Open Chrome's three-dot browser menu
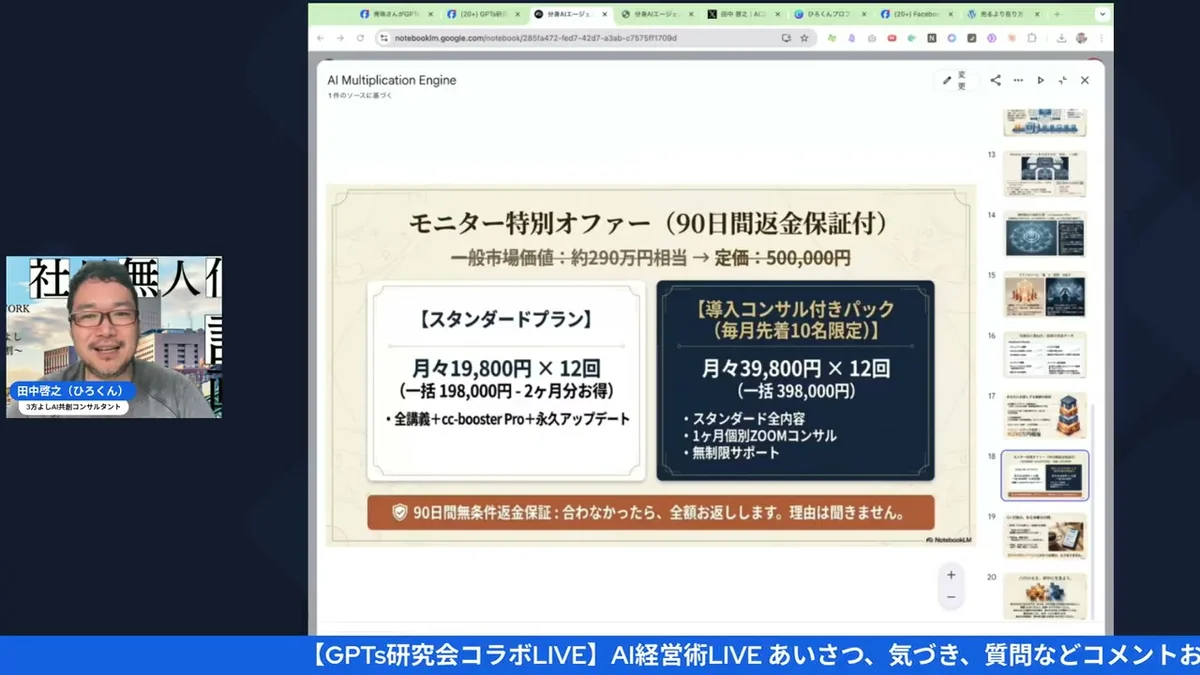The height and width of the screenshot is (675, 1200). point(1101,38)
